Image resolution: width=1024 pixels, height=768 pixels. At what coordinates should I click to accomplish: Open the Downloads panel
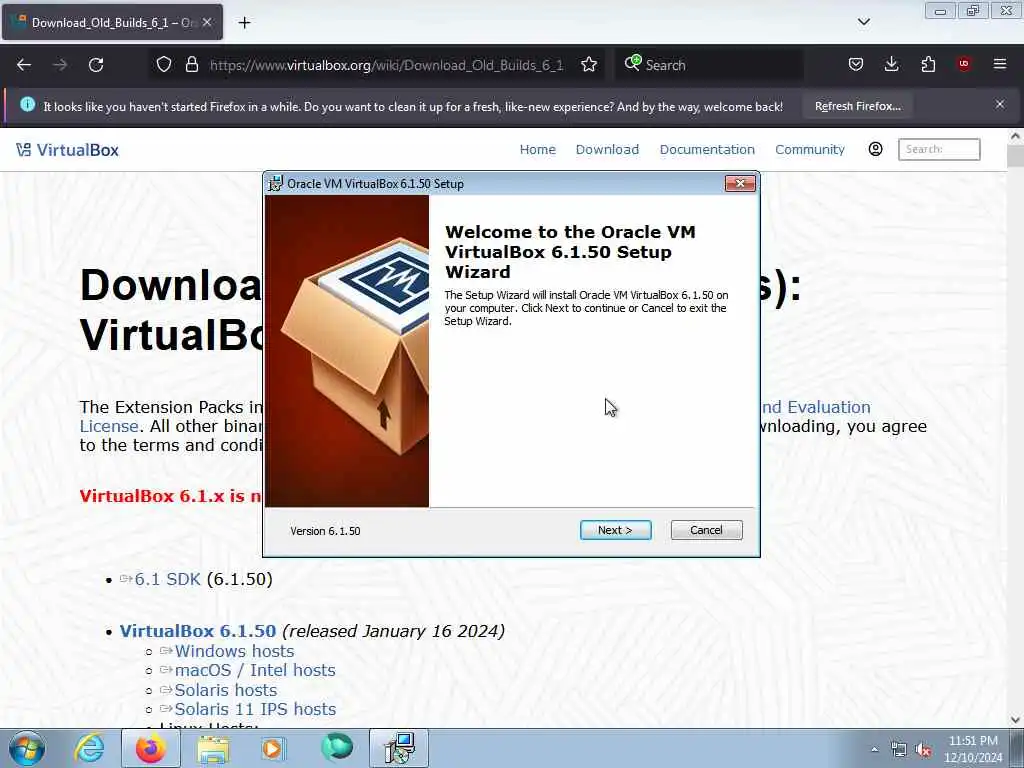coord(891,64)
